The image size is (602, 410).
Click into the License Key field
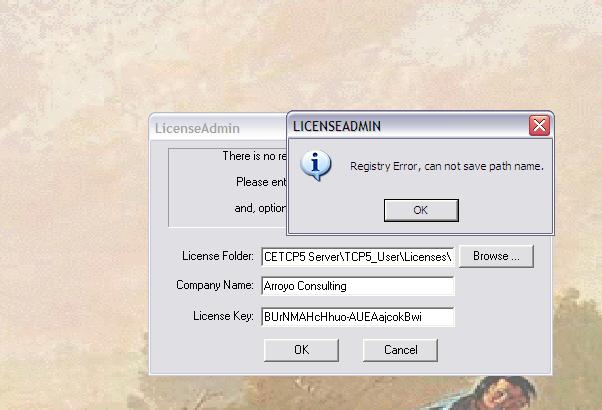[x=358, y=317]
